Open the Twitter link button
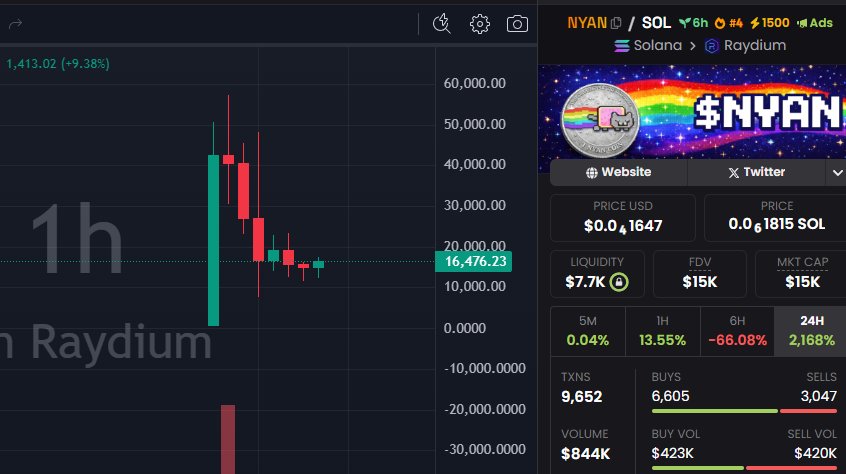 [x=756, y=172]
